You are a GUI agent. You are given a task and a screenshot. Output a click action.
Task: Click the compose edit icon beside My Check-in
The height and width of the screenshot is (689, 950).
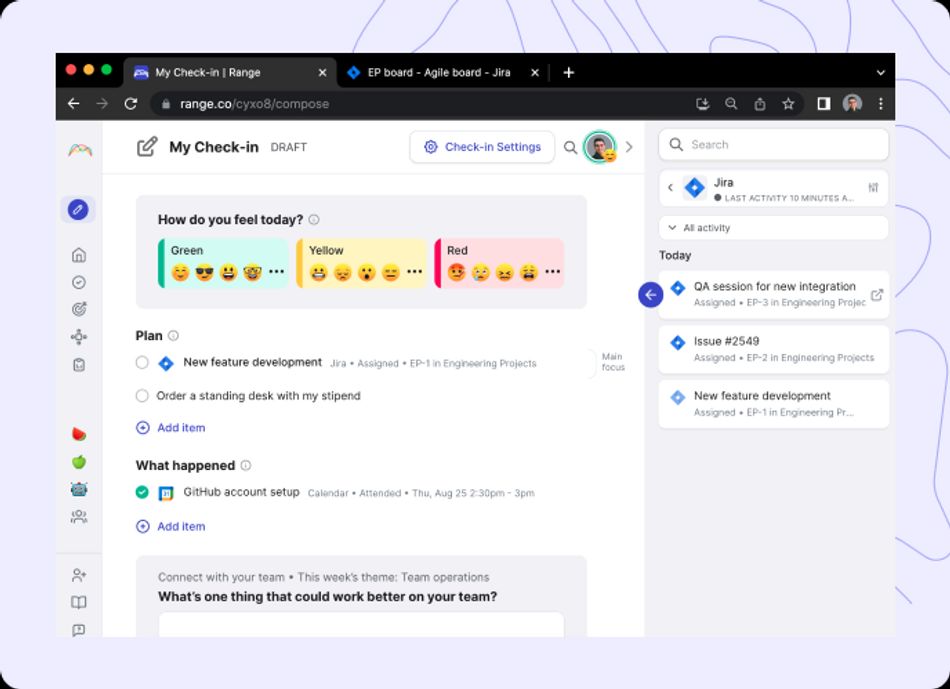147,147
